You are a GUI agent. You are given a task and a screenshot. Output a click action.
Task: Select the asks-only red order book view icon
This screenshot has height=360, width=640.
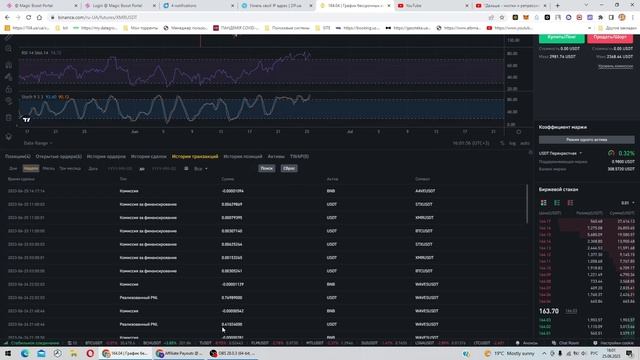point(570,203)
